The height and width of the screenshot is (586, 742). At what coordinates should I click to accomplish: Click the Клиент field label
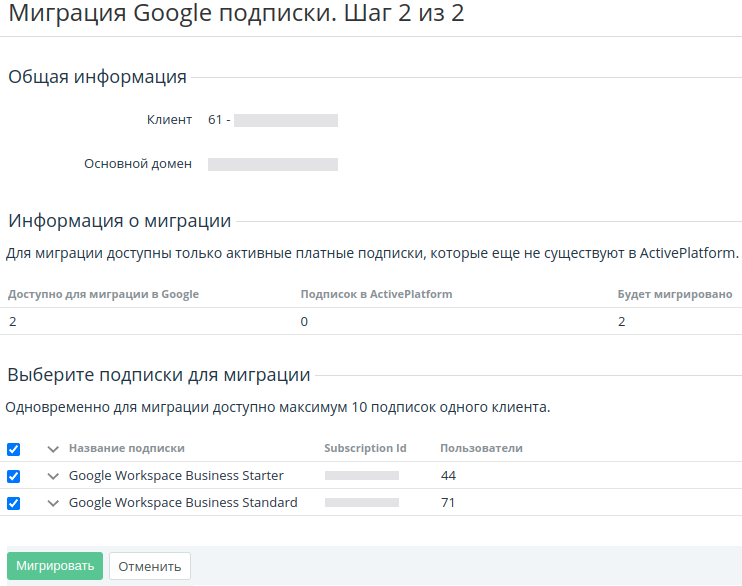(x=169, y=120)
